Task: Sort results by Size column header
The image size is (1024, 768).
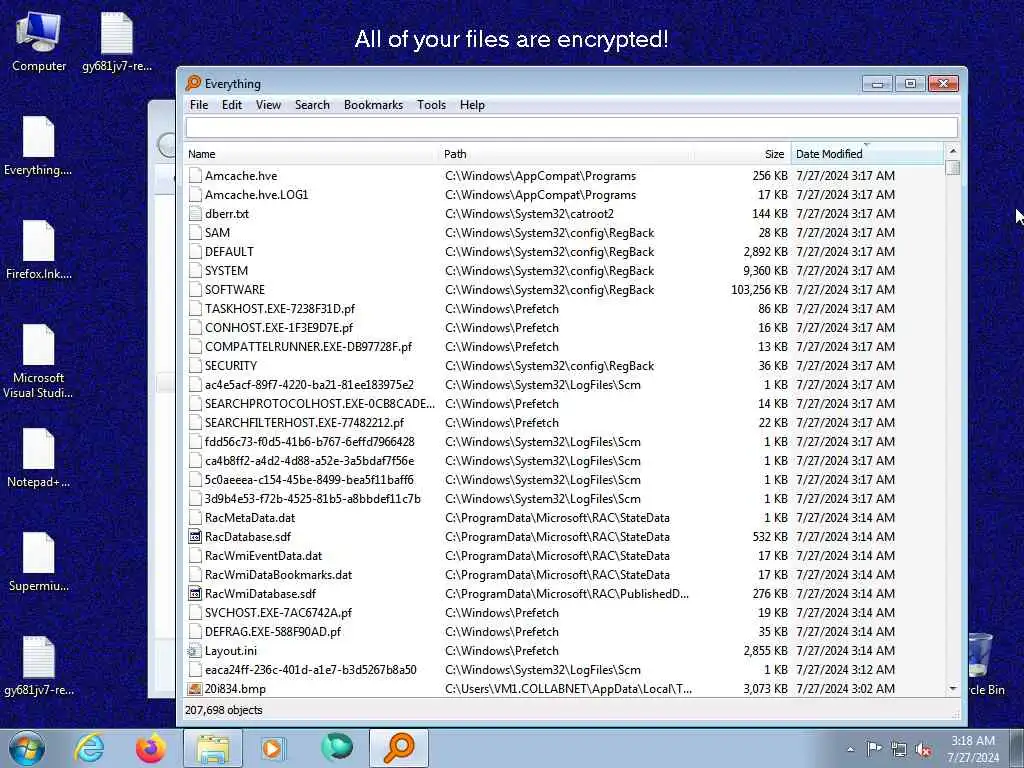Action: (x=742, y=154)
